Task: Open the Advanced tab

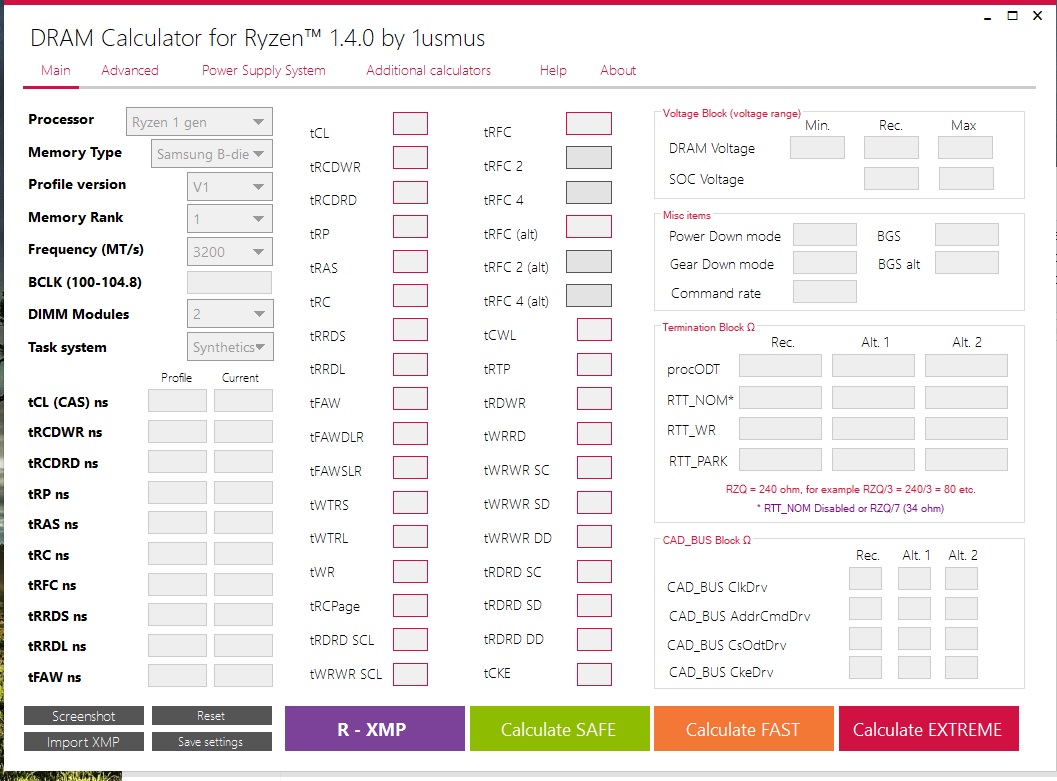Action: tap(130, 70)
